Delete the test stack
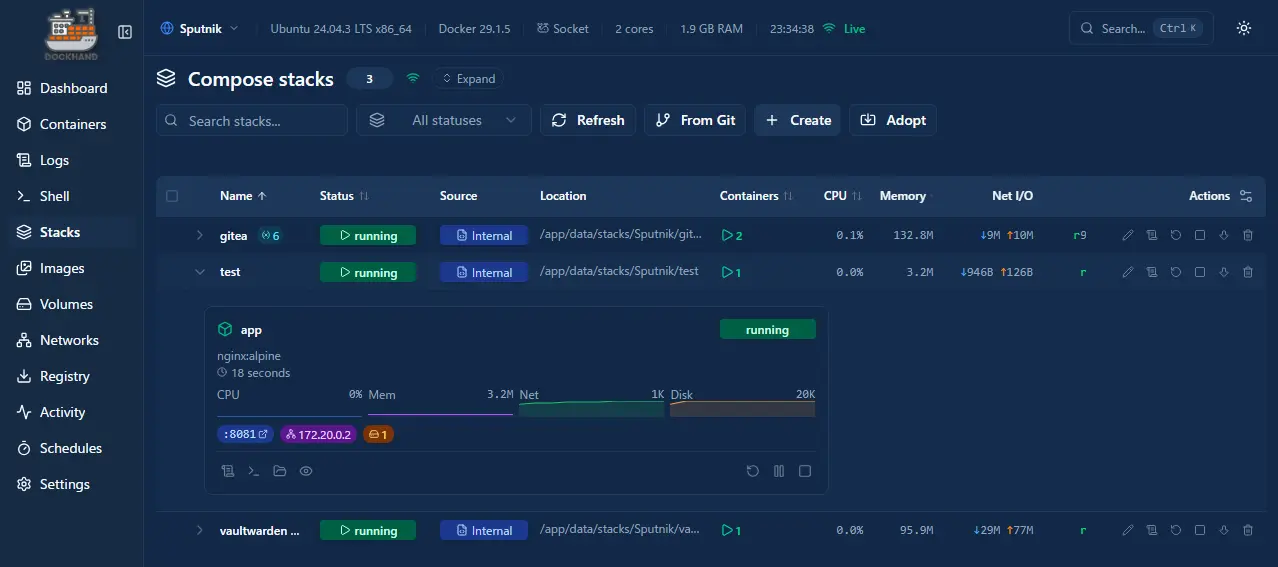Screen dimensions: 1278x567 [1248, 272]
